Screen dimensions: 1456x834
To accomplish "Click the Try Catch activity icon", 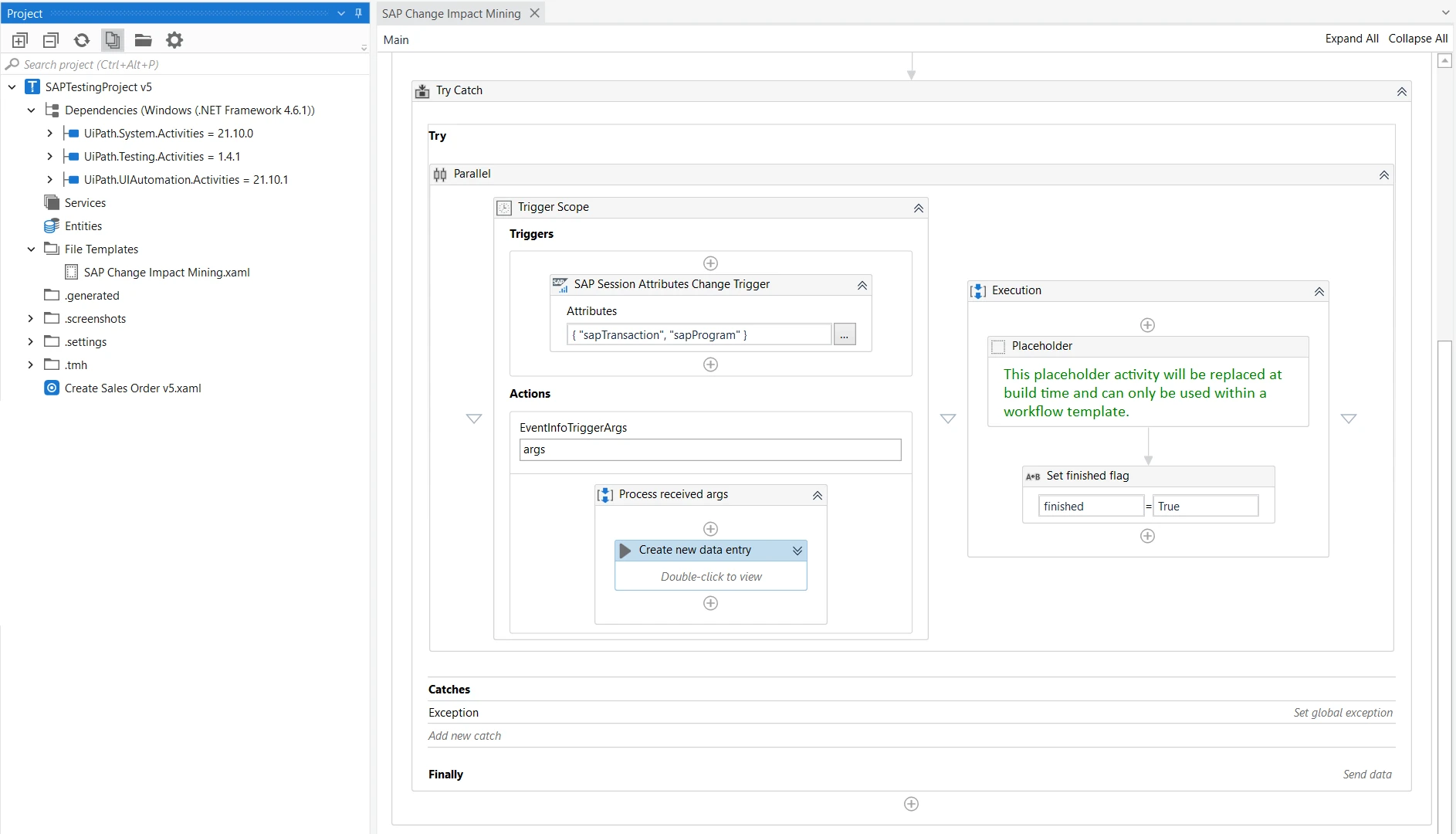I will click(422, 91).
